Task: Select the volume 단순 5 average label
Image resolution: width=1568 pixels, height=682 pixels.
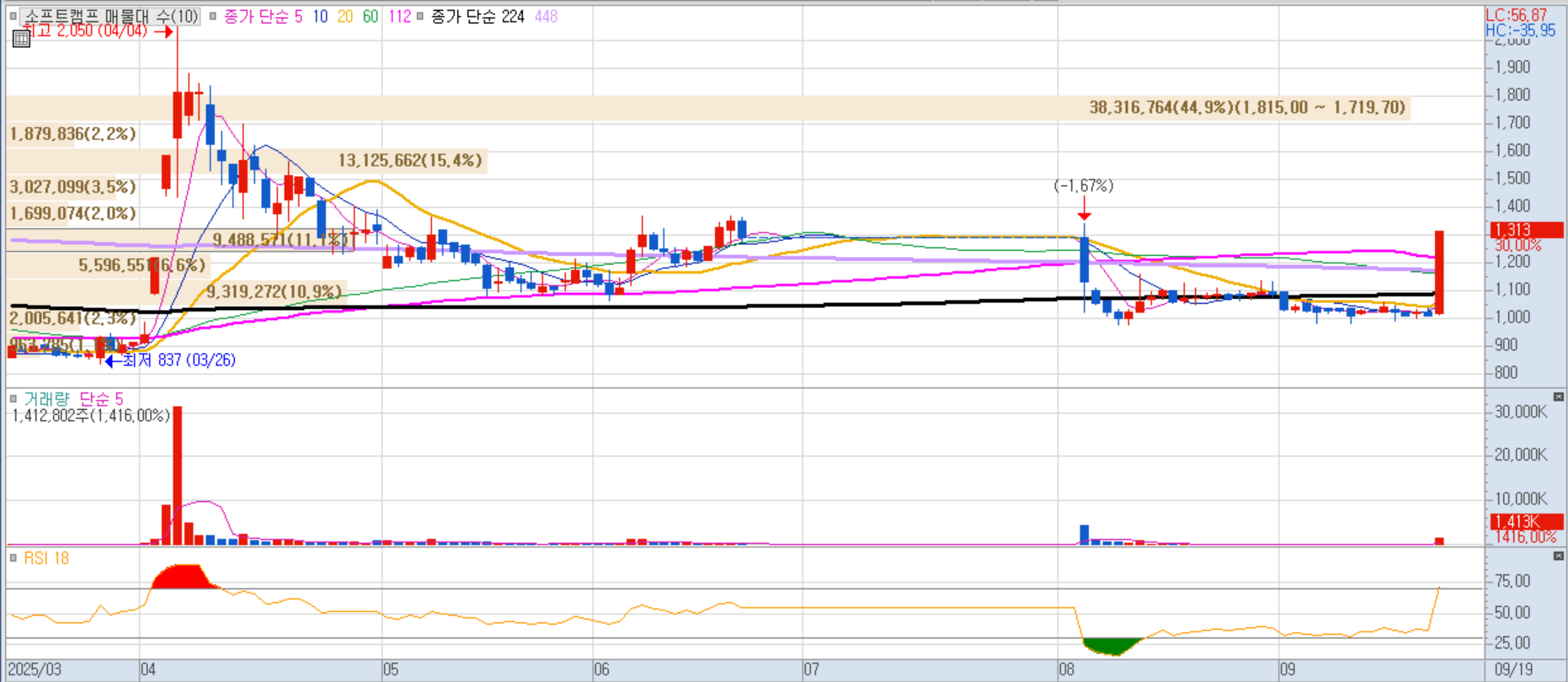Action: 101,398
